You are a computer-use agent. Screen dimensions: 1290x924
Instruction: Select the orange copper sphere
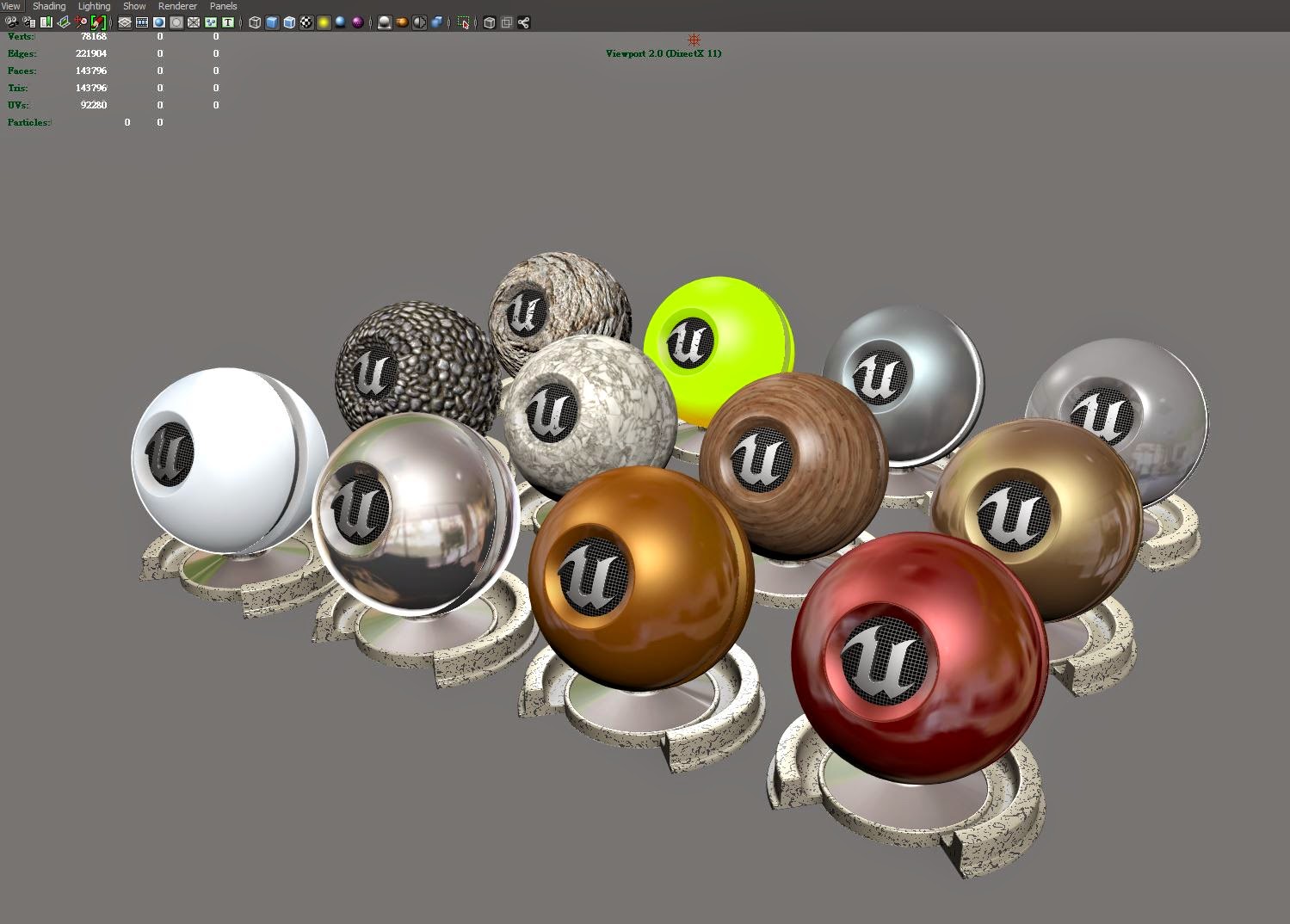tap(641, 578)
